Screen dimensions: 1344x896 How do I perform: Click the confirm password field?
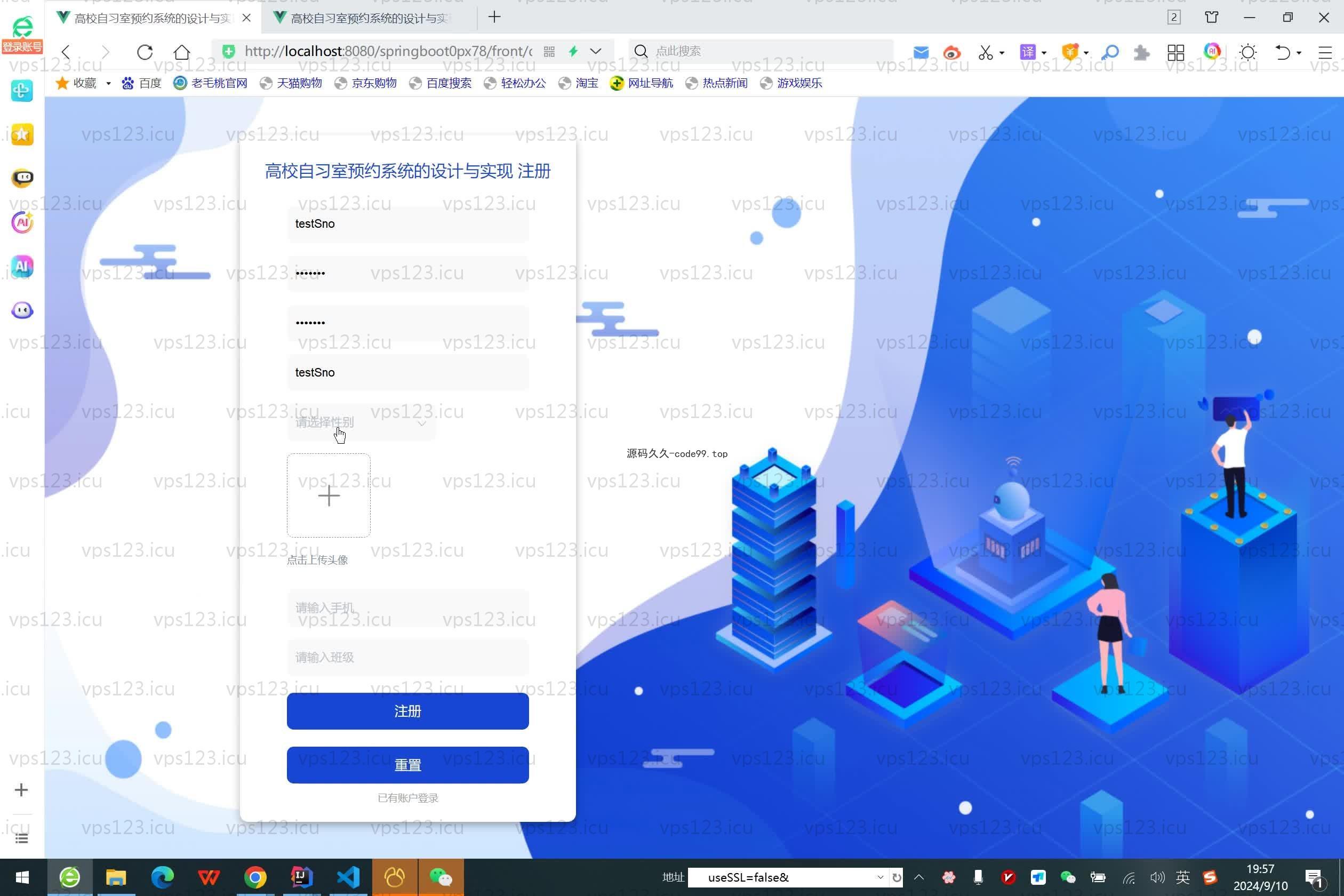[x=408, y=323]
